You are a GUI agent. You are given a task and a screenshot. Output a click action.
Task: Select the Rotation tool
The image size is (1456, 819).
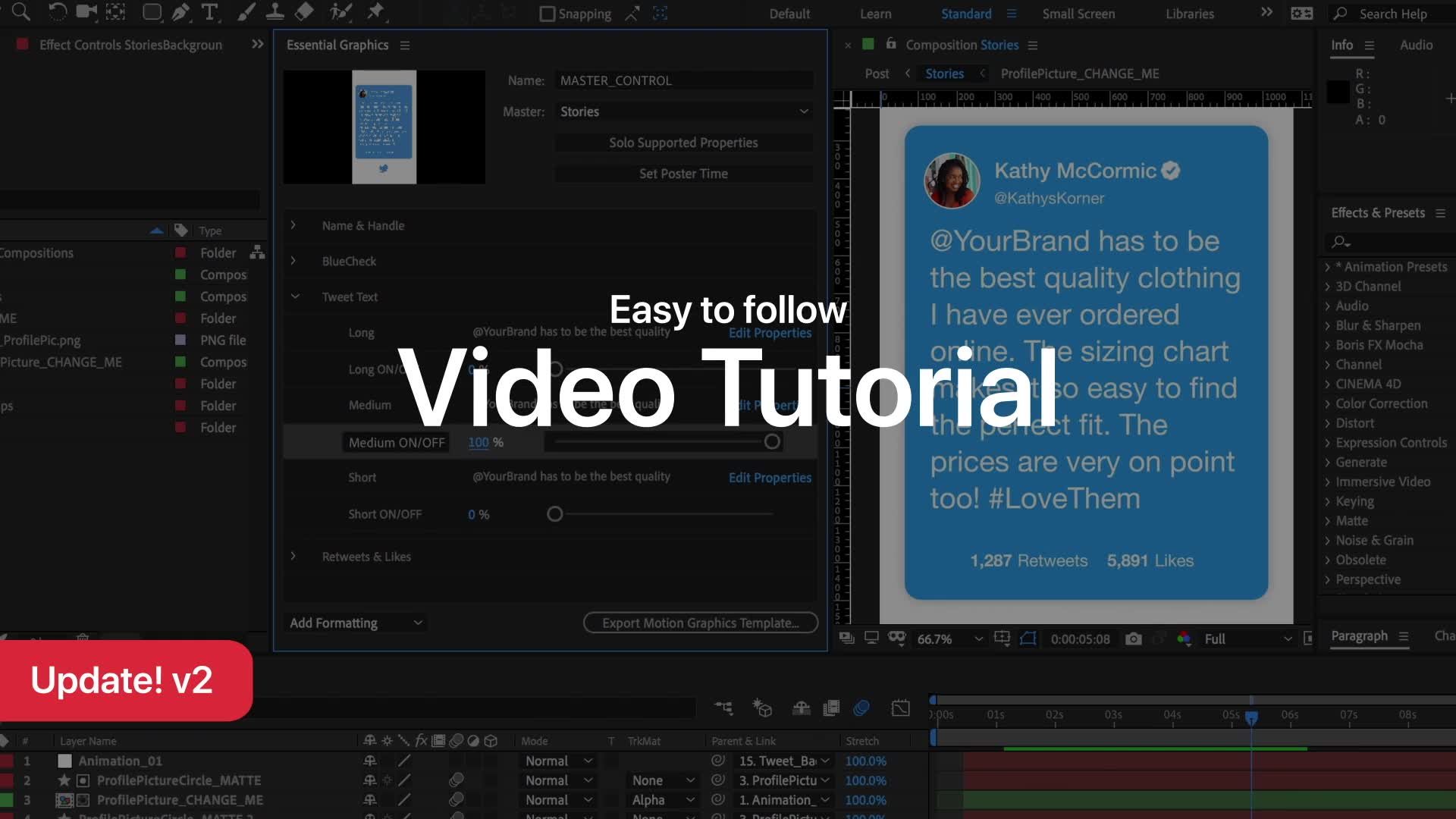(58, 11)
